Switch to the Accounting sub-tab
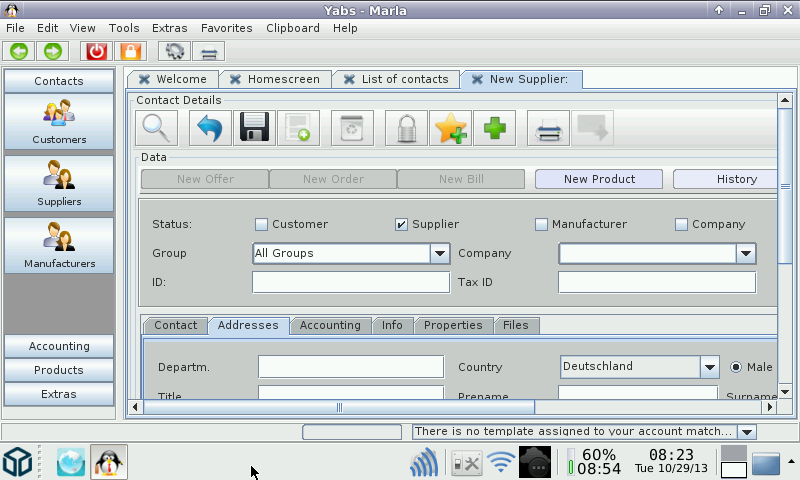Viewport: 800px width, 480px height. point(330,325)
